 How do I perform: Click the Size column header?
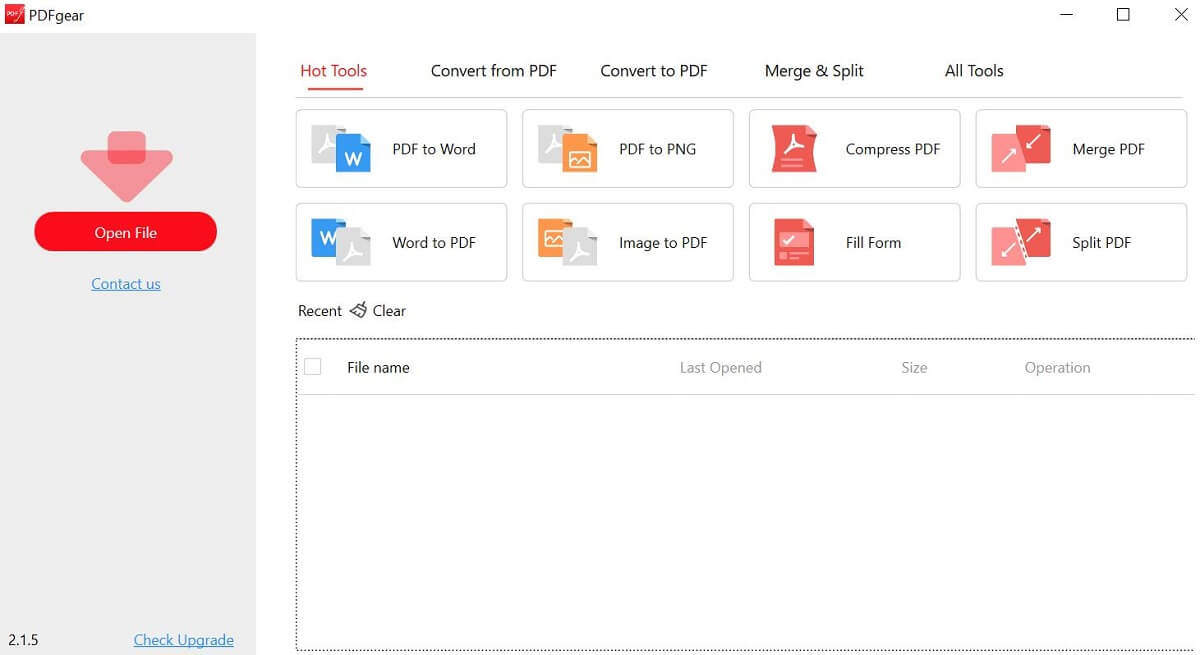pos(914,367)
